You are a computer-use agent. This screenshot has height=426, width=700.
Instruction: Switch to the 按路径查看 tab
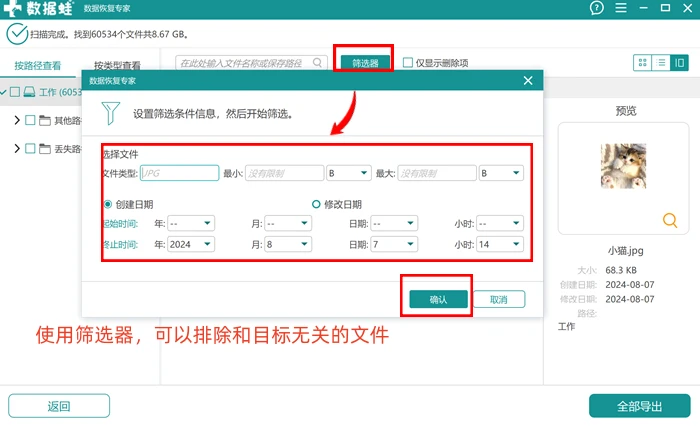(x=38, y=66)
